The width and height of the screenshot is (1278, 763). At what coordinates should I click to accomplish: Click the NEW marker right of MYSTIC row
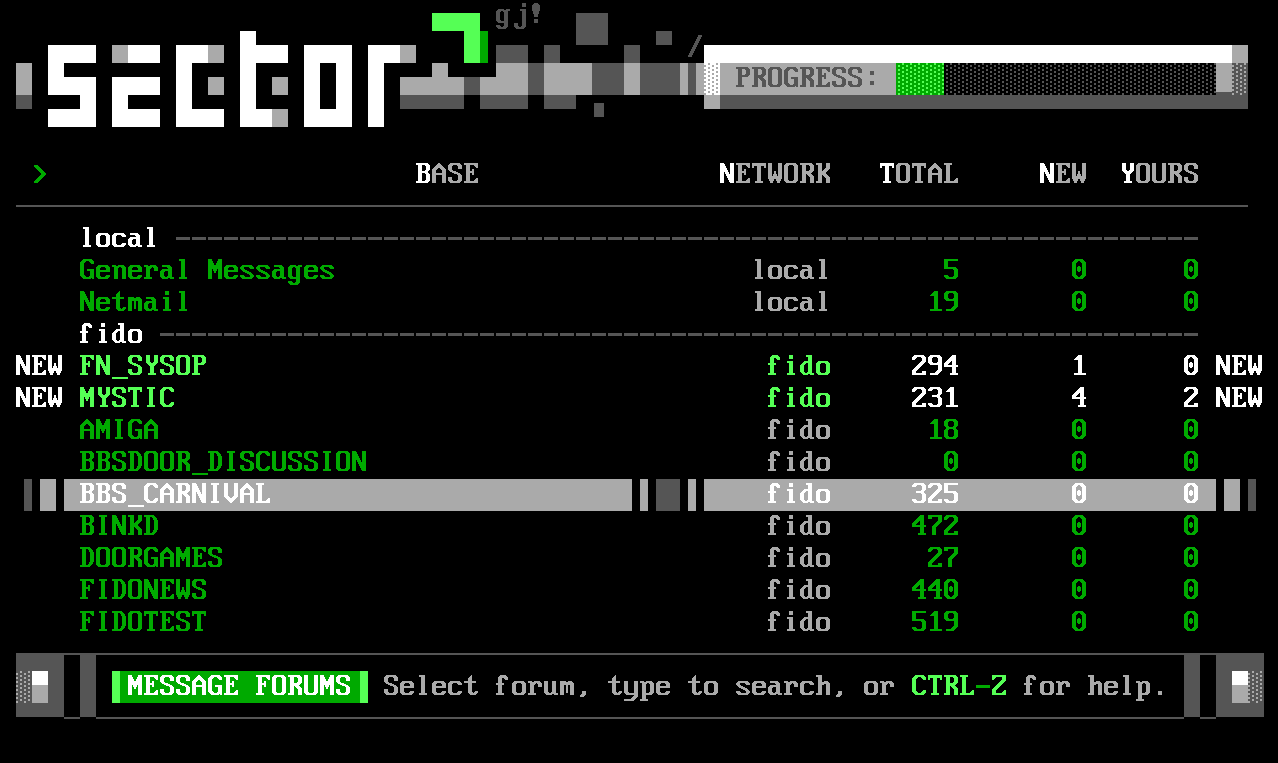(1238, 398)
